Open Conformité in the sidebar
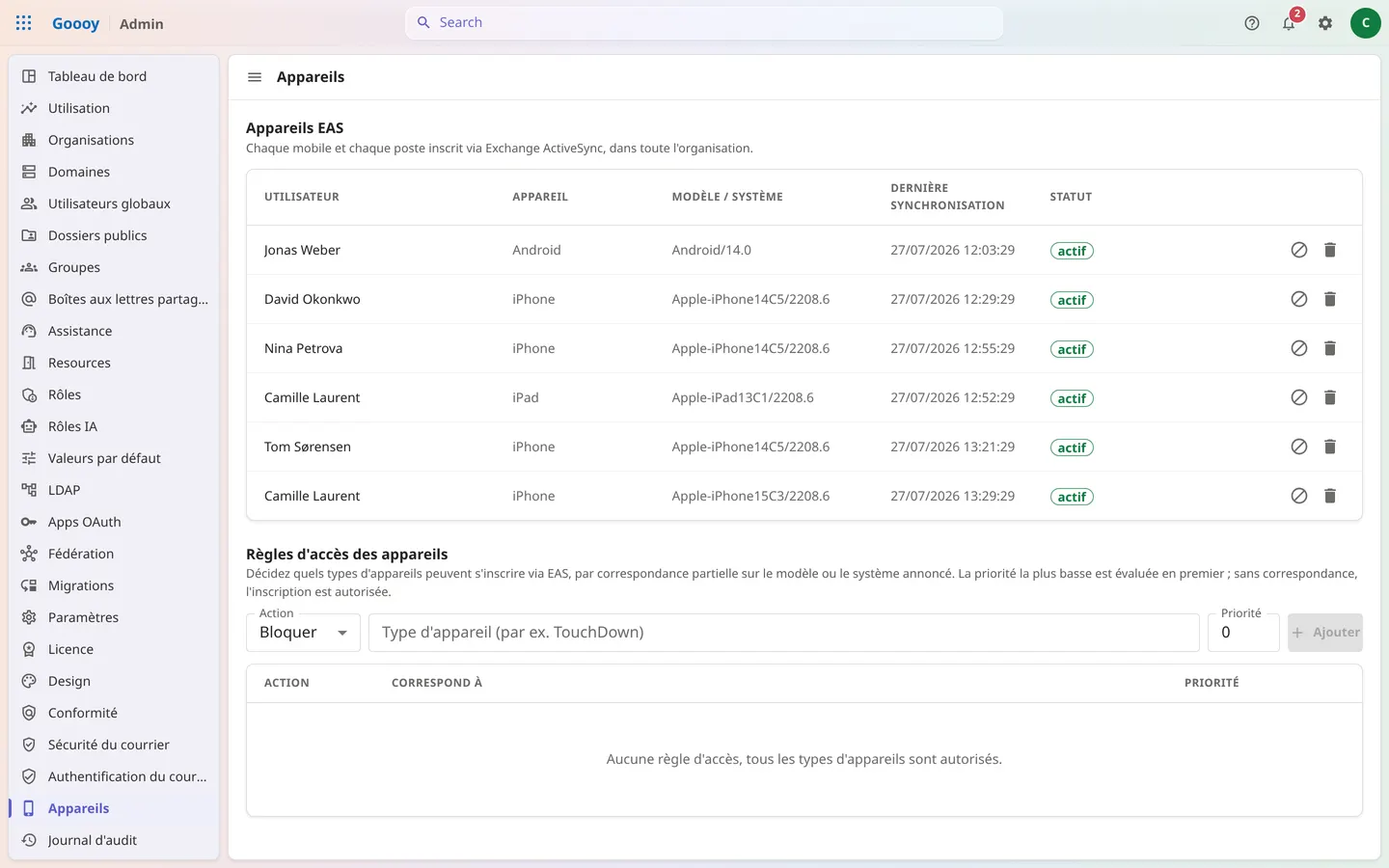The image size is (1389, 868). (114, 713)
